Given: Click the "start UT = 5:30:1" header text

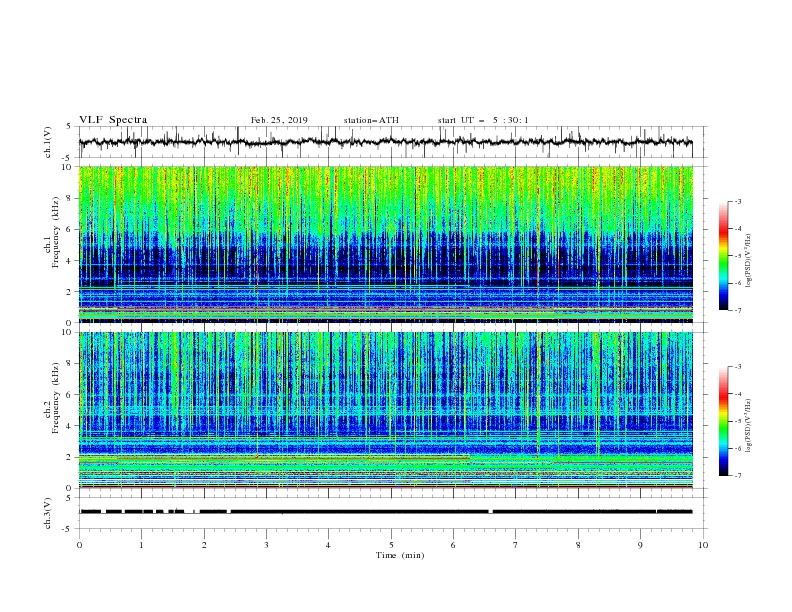Looking at the screenshot, I should pyautogui.click(x=483, y=120).
